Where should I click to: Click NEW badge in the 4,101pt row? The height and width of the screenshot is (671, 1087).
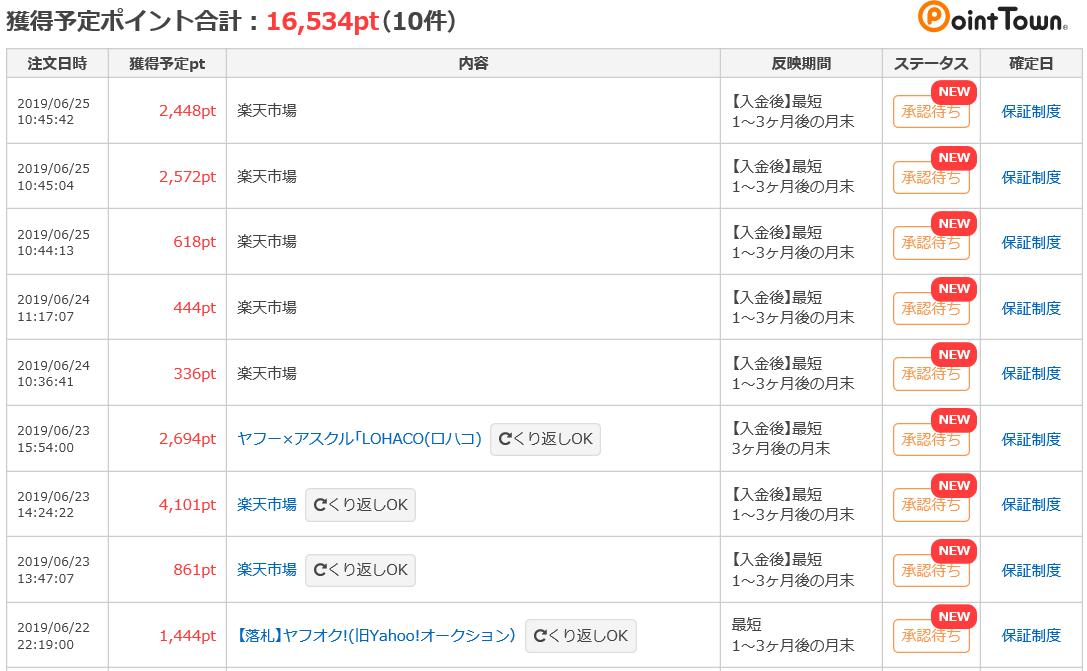[x=954, y=486]
